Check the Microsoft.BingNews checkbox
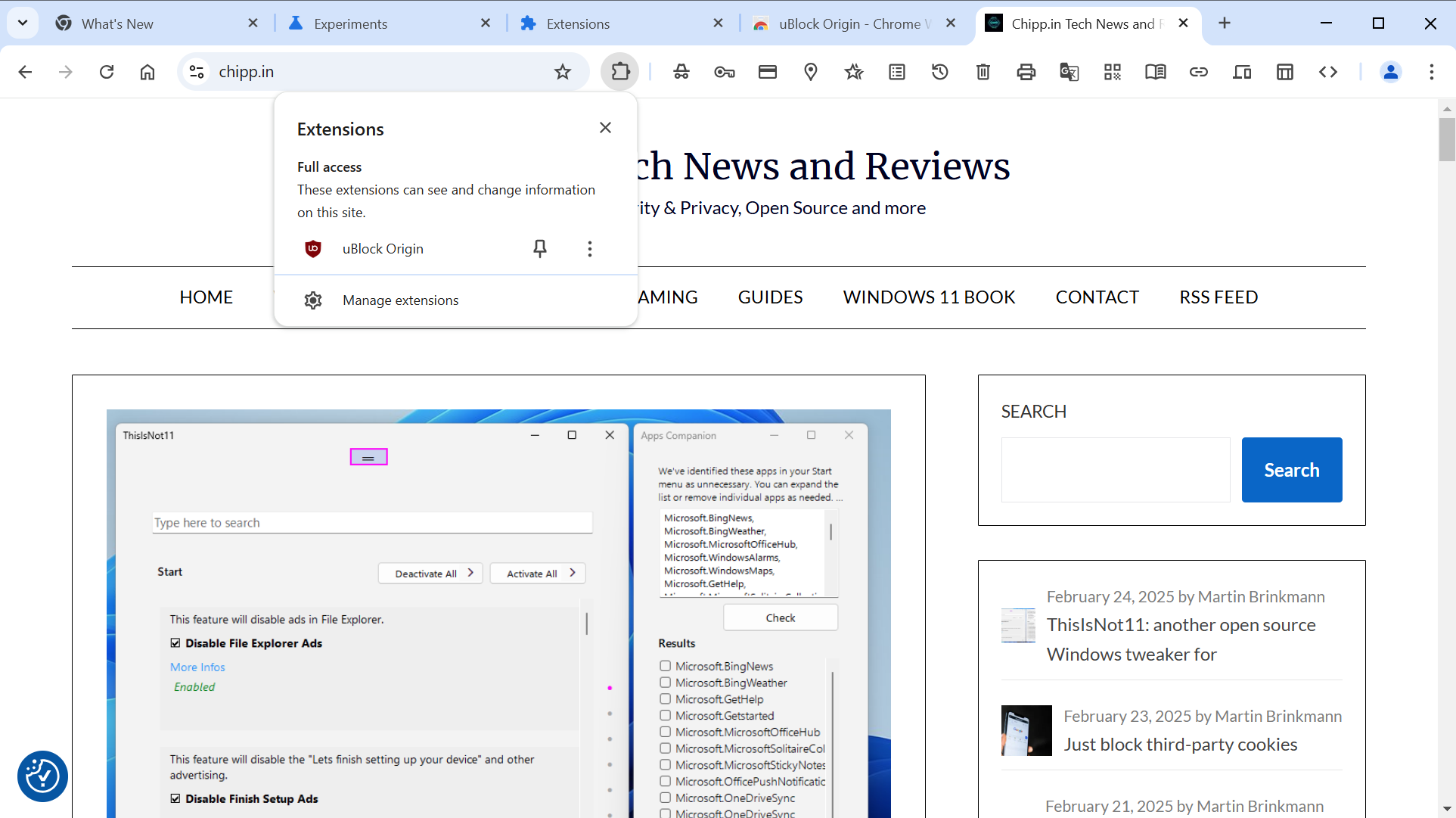 (x=666, y=665)
